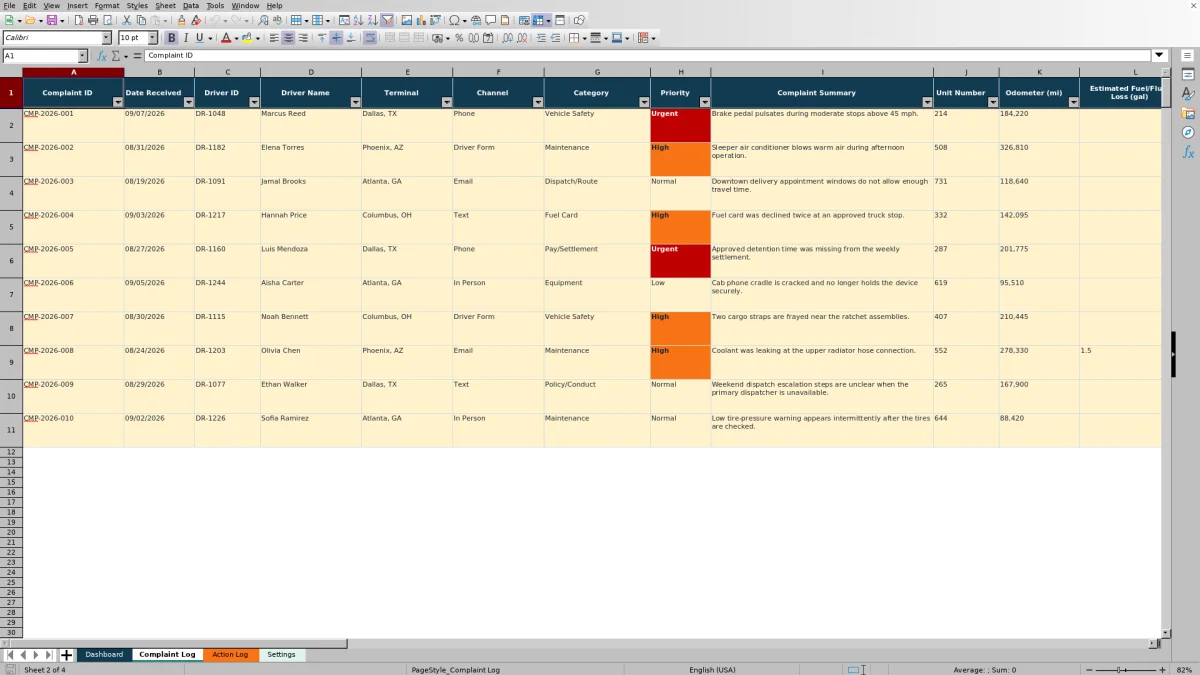Open the Sheet menu
Image resolution: width=1200 pixels, height=675 pixels.
(165, 6)
